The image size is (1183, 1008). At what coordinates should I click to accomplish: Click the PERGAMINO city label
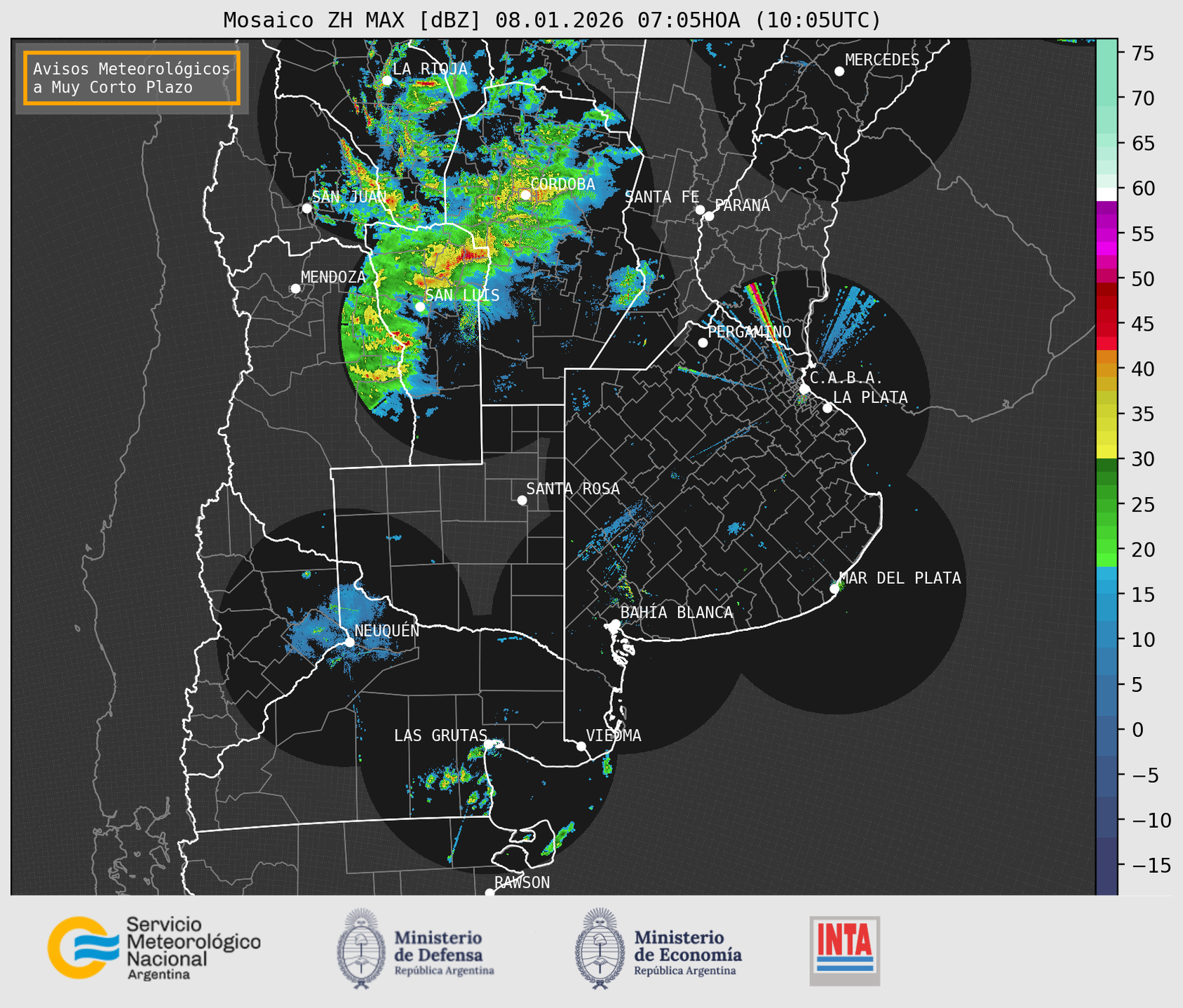click(x=750, y=332)
